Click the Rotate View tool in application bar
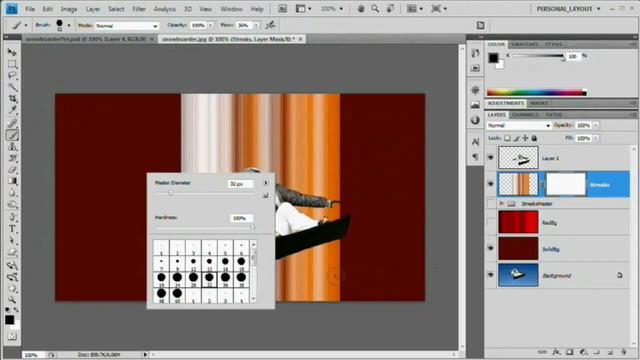Screen dimensions: 640x360 coord(390,9)
